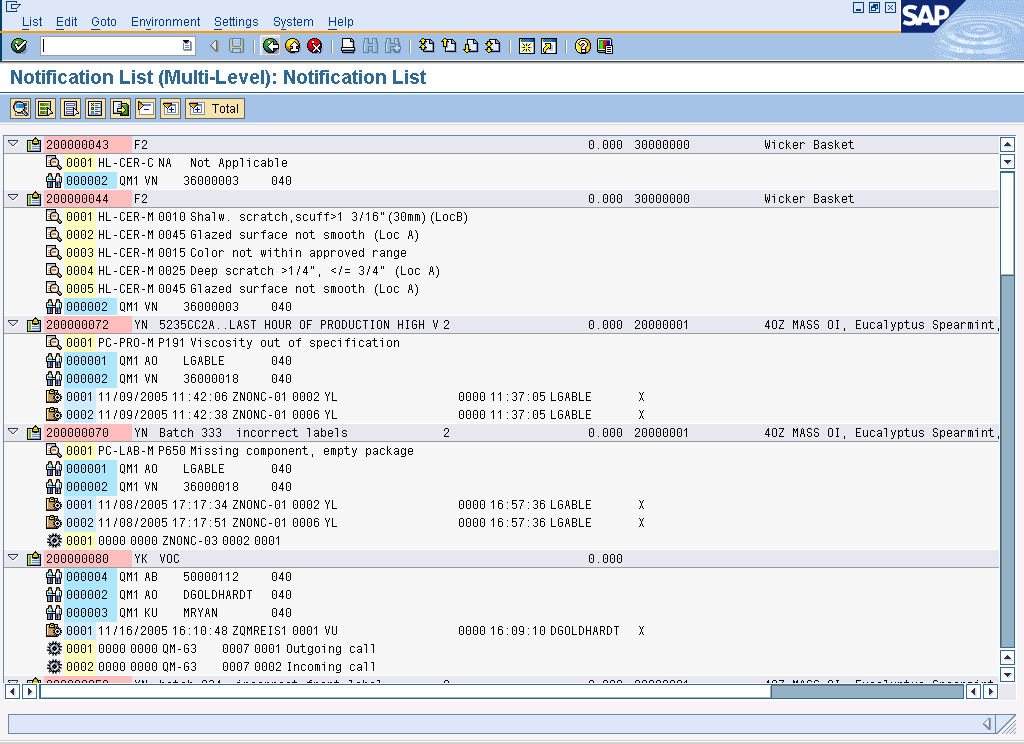Click the partner icon on the 50000112 row
Image resolution: width=1024 pixels, height=744 pixels.
[x=54, y=577]
